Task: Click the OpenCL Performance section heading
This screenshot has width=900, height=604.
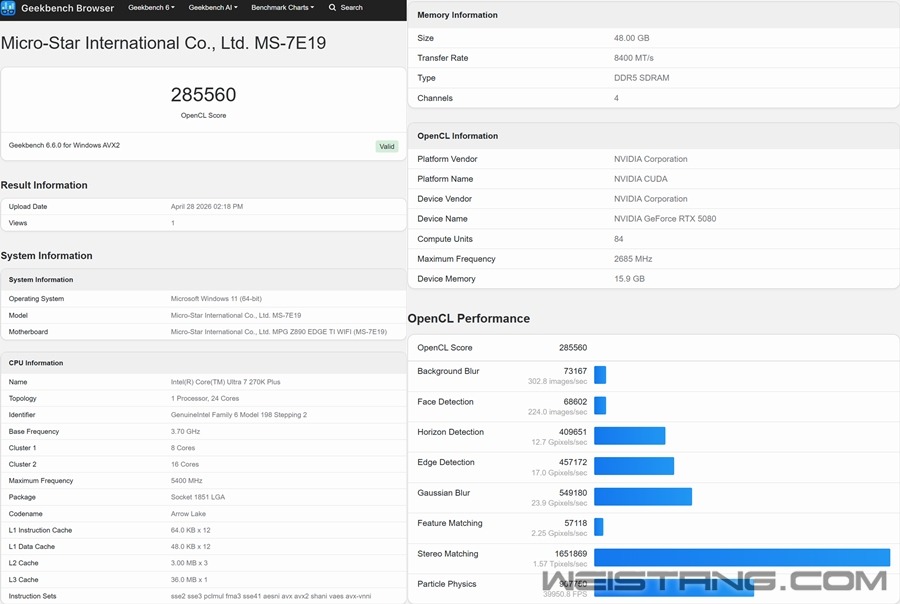Action: (x=468, y=319)
